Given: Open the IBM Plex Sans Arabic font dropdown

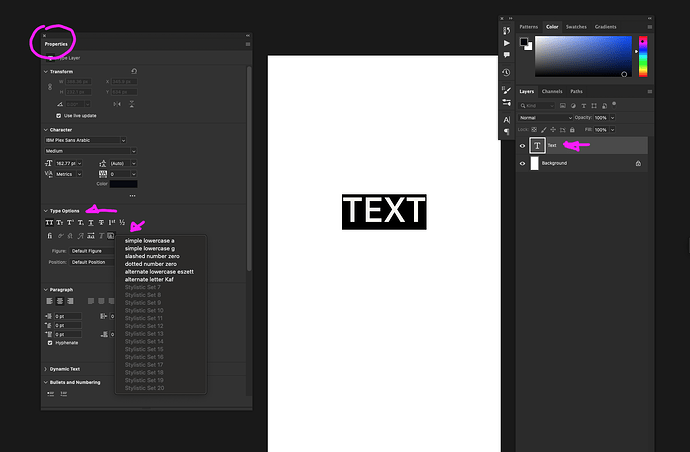Looking at the screenshot, I should click(85, 140).
